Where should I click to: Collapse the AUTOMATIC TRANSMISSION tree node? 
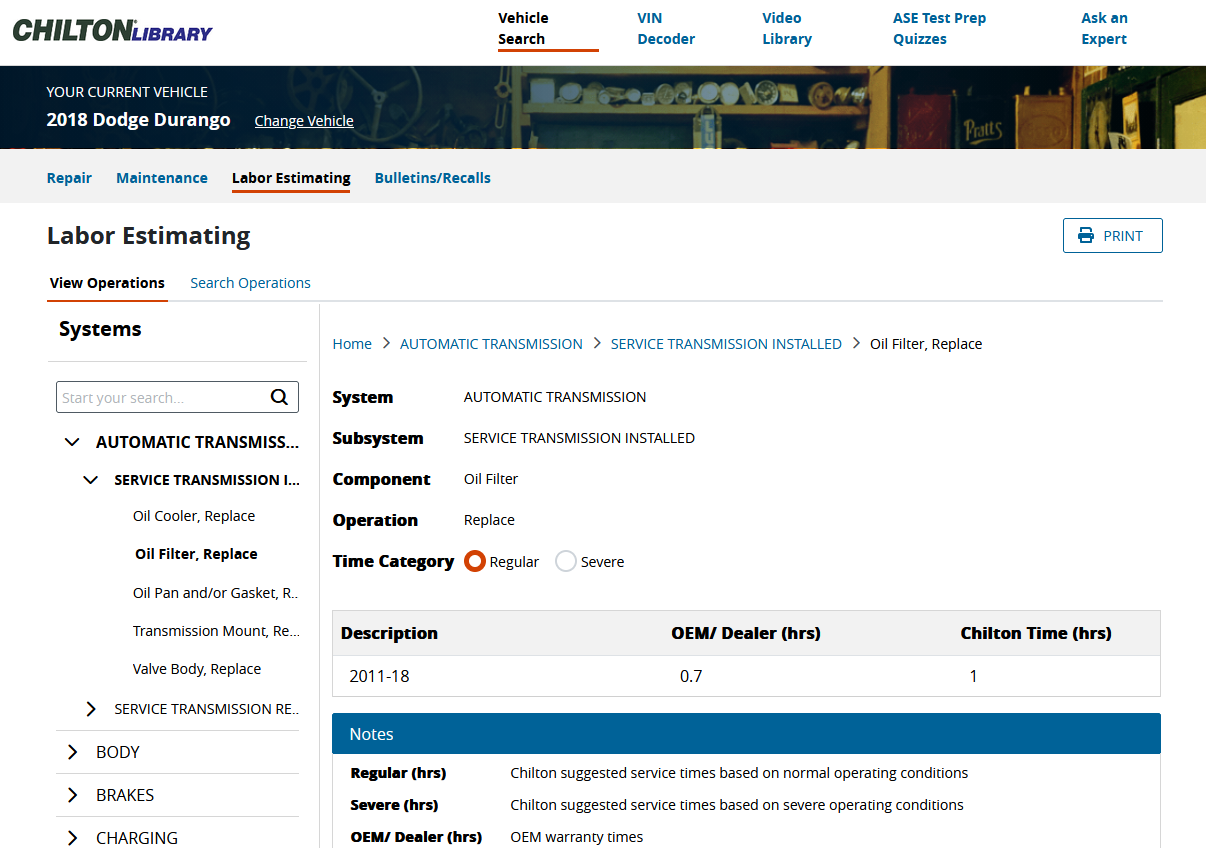pos(72,442)
